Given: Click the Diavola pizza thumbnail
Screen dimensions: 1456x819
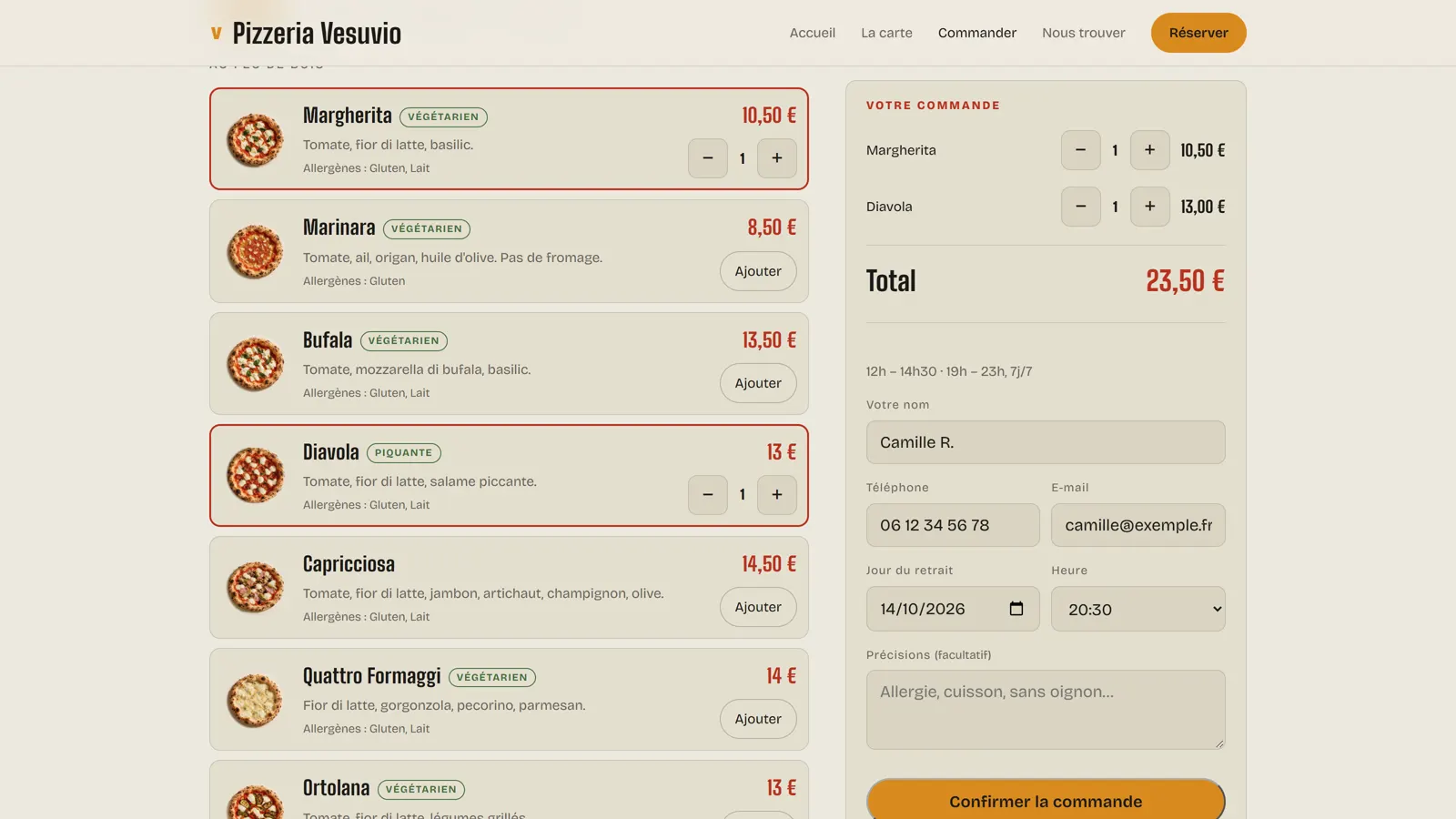Looking at the screenshot, I should tap(255, 475).
